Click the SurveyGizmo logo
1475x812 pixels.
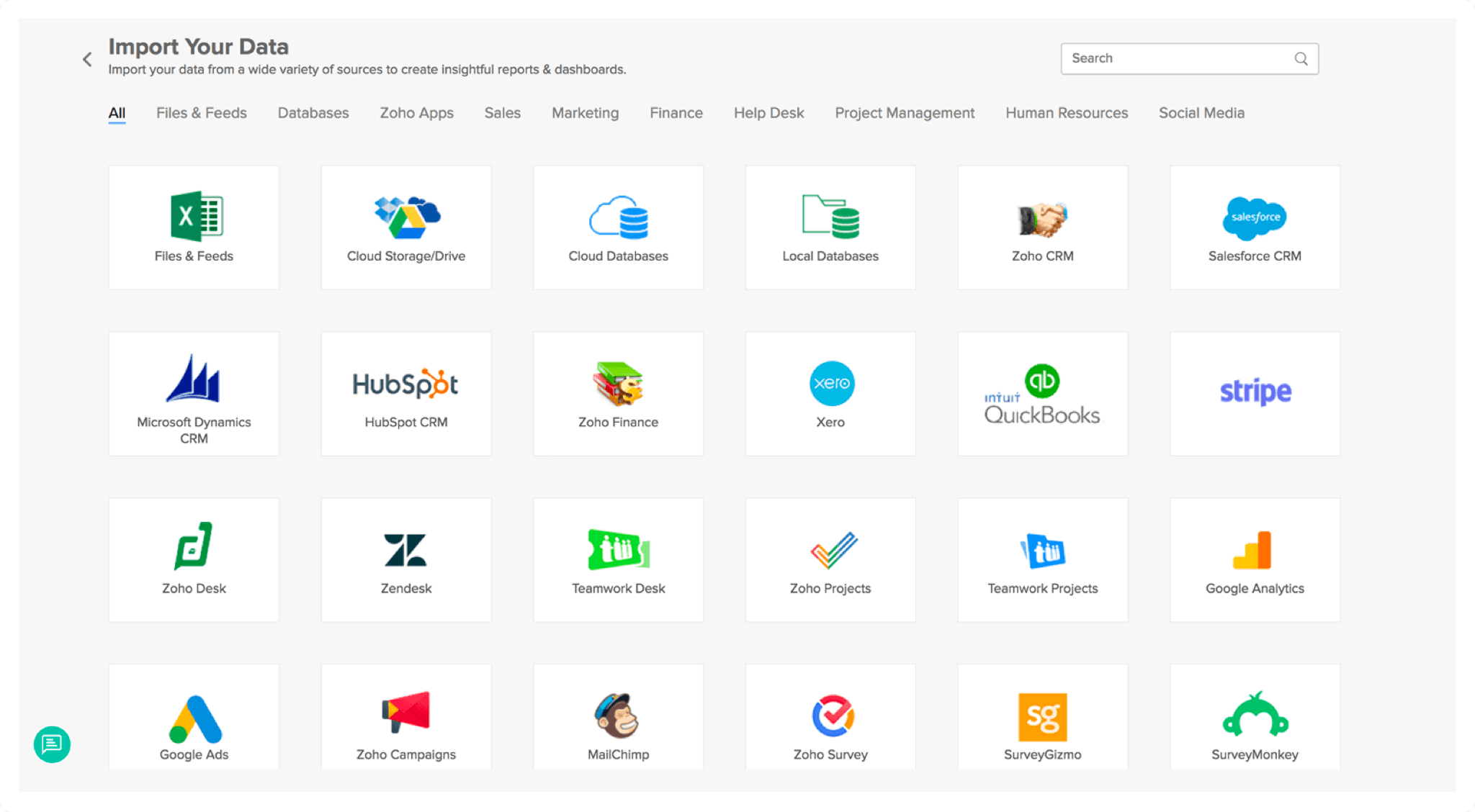(x=1042, y=717)
